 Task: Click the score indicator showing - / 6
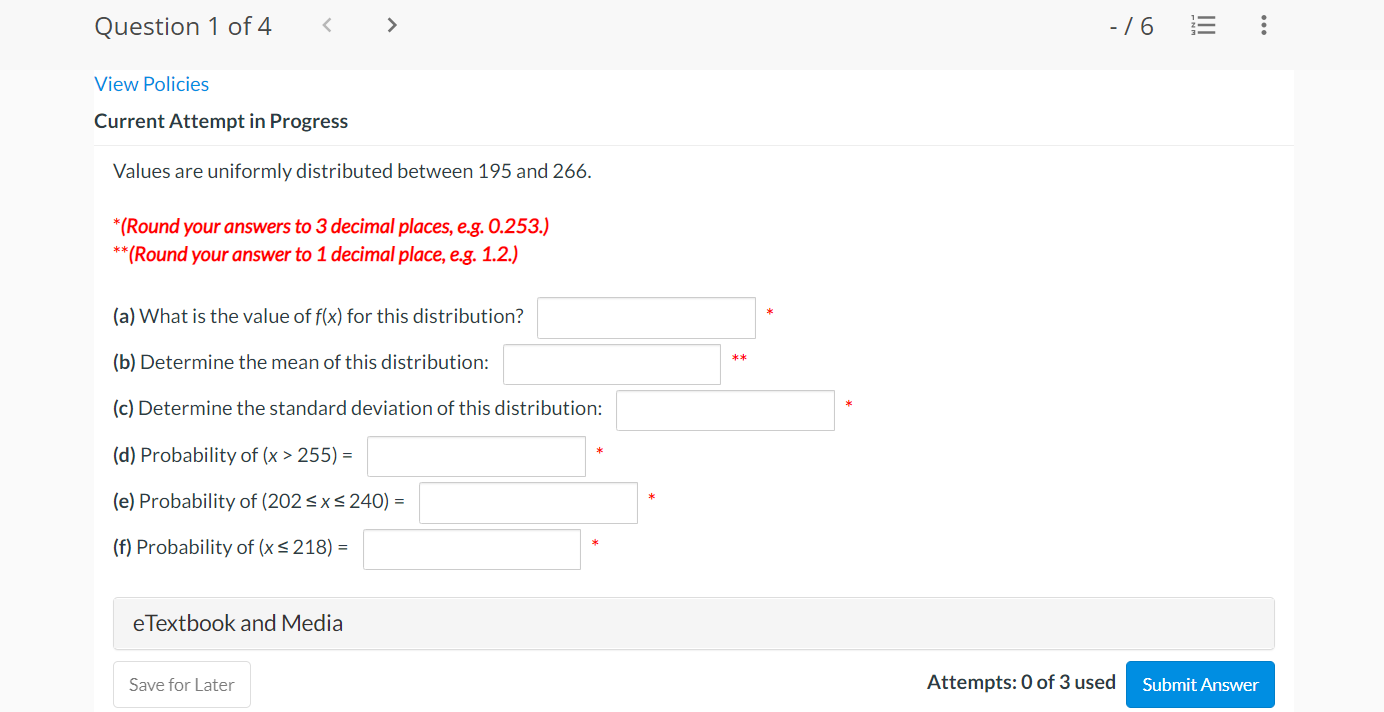(1131, 26)
